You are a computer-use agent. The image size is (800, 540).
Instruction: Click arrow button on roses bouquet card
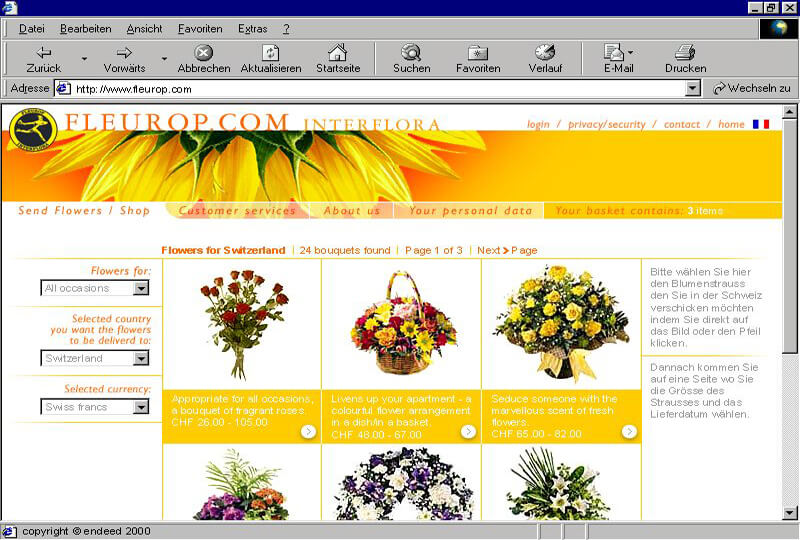click(308, 432)
